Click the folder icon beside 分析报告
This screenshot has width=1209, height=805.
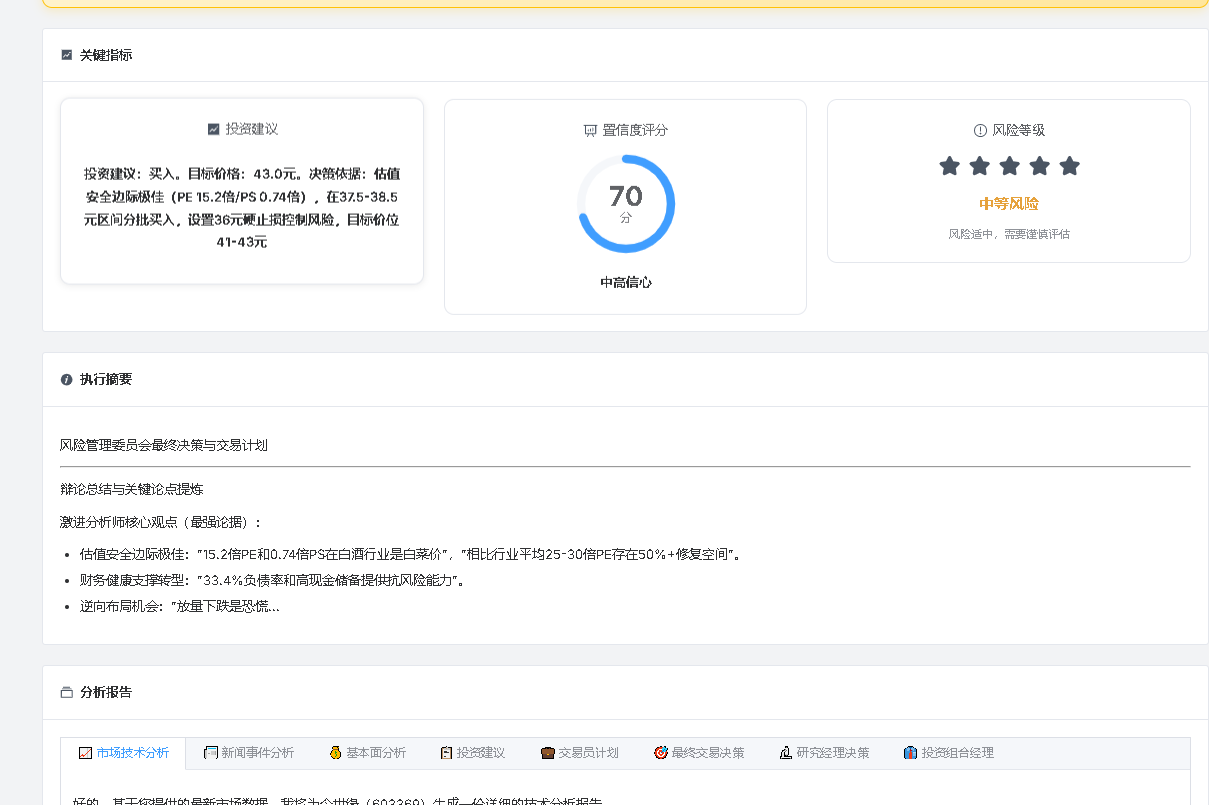click(67, 692)
